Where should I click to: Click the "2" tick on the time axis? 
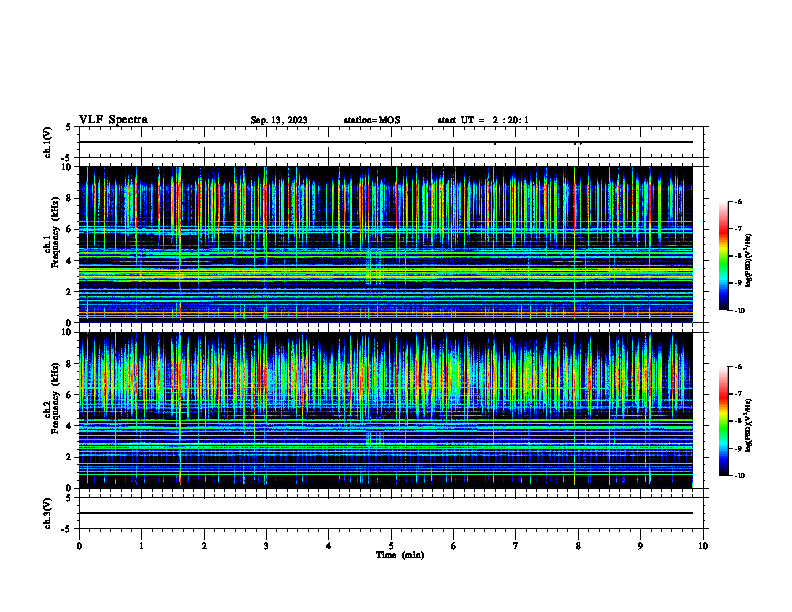[x=204, y=546]
